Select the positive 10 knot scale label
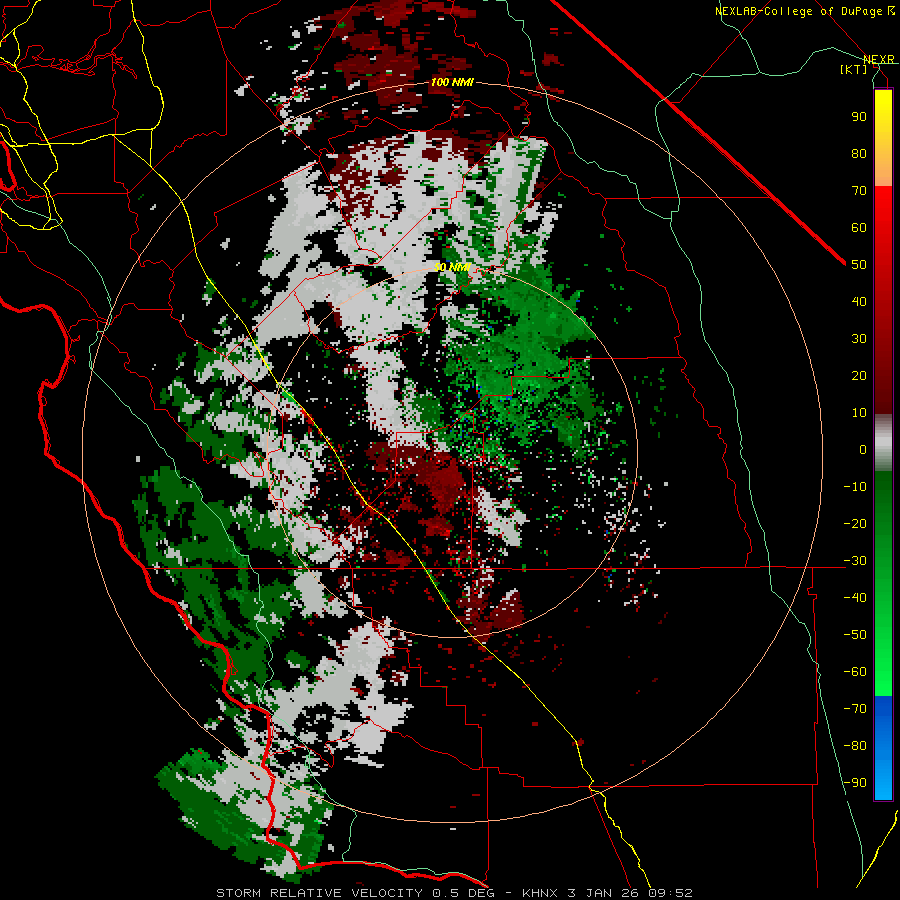900x900 pixels. pos(859,413)
